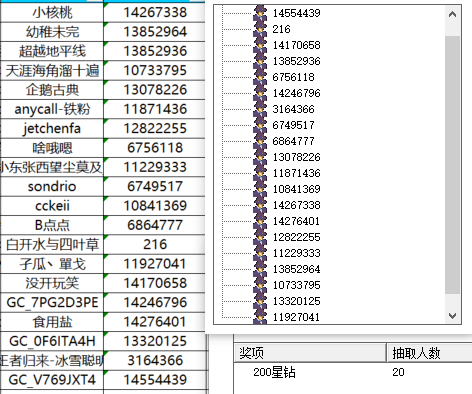Screen dimensions: 472x394
Task: Select spreadsheet cell 14170658
Action: (155, 283)
